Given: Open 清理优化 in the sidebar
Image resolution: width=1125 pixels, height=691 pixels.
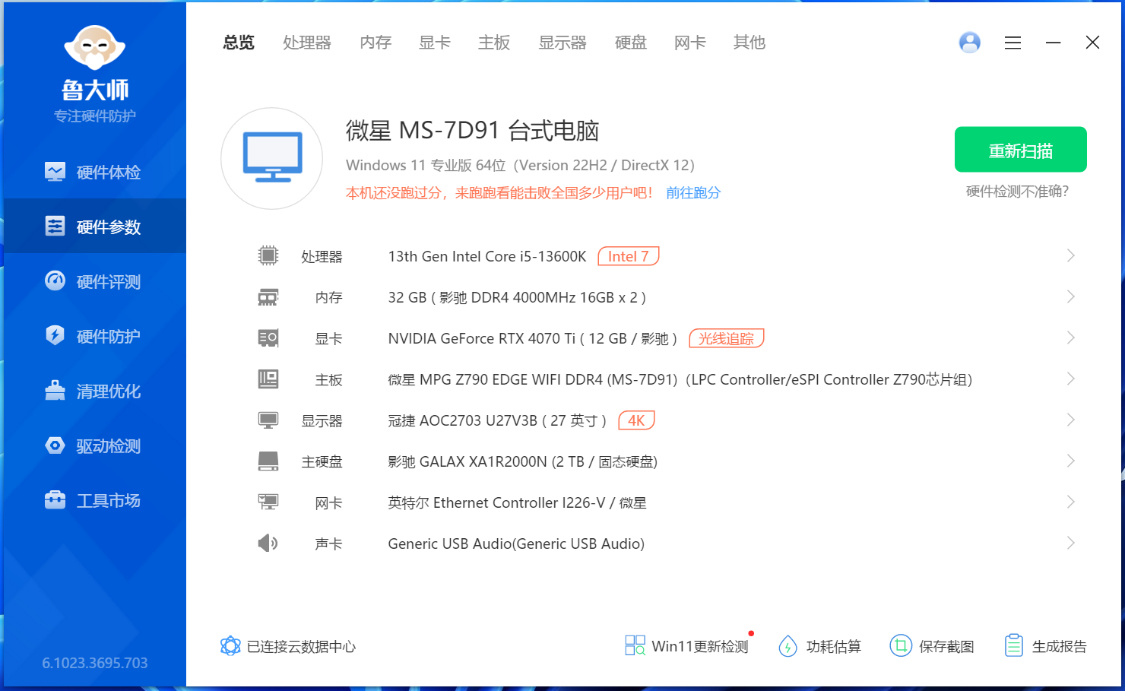Looking at the screenshot, I should pos(95,391).
